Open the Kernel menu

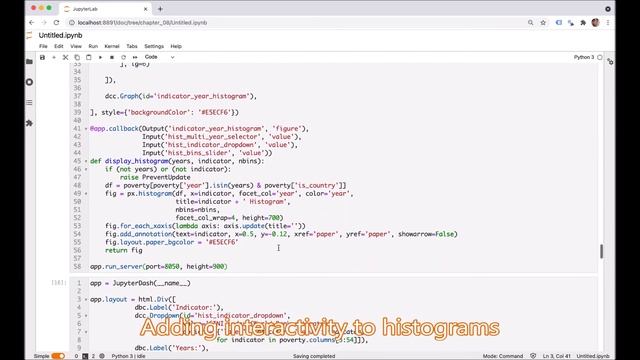pos(112,47)
